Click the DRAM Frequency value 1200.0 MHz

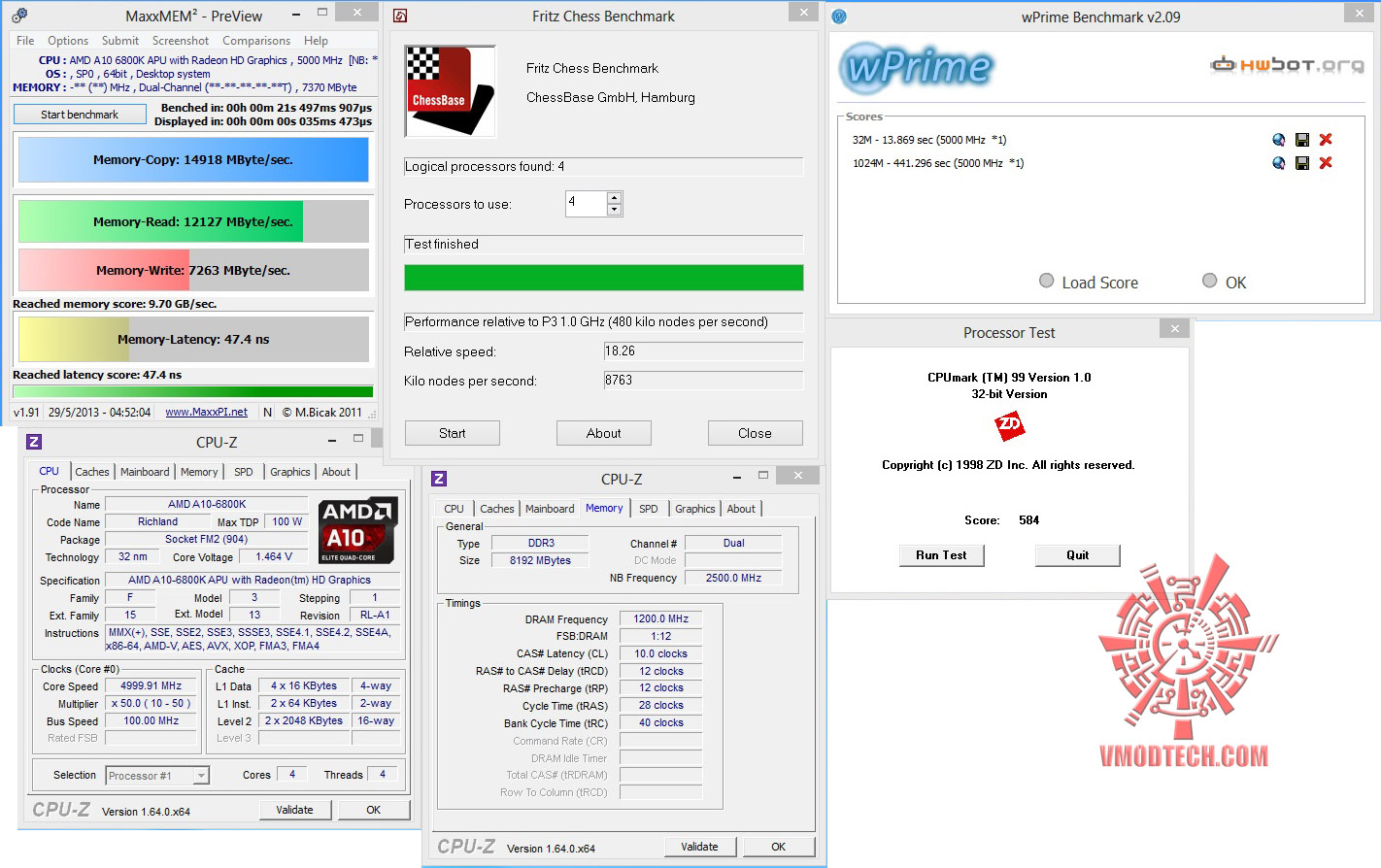coord(660,619)
